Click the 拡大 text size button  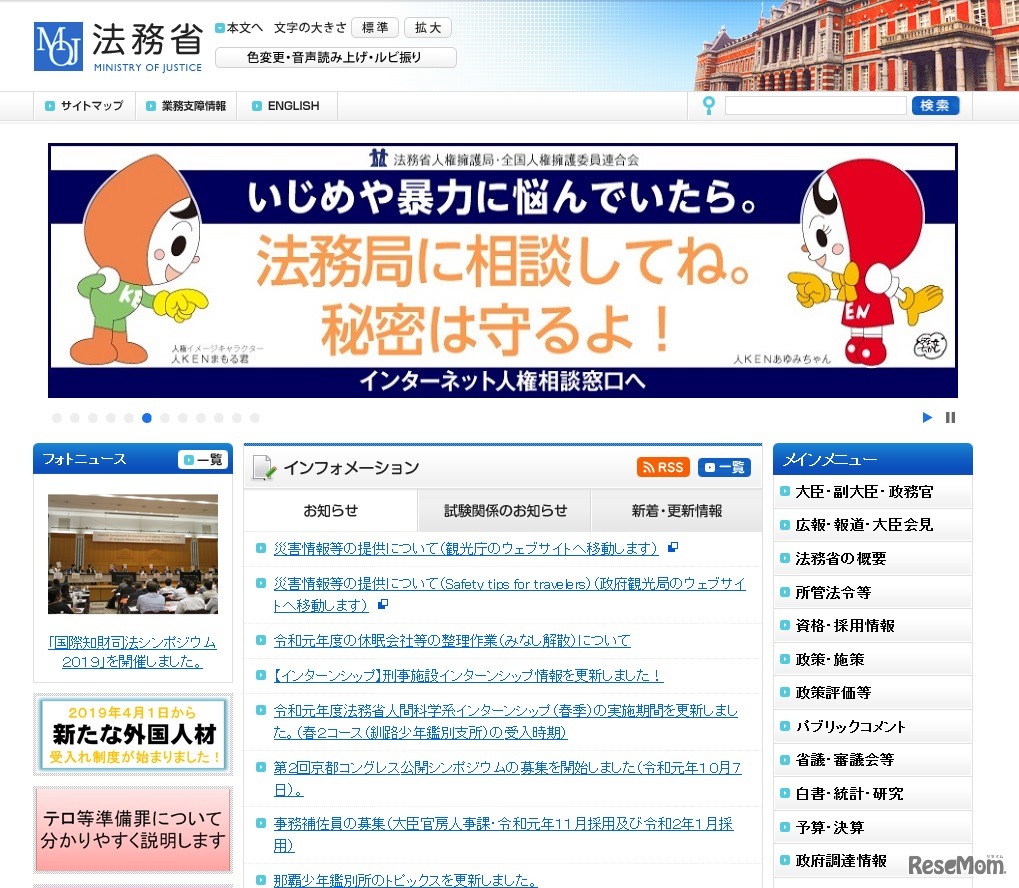[x=428, y=27]
